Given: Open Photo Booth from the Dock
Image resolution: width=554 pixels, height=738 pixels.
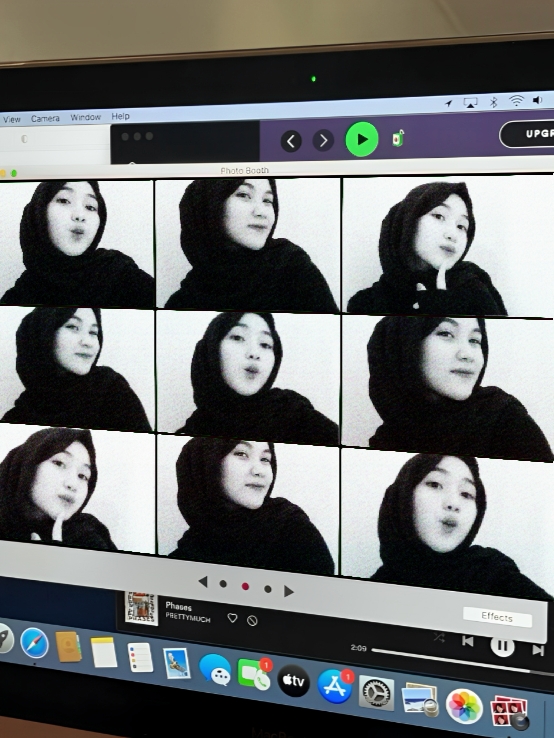Looking at the screenshot, I should pos(509,713).
